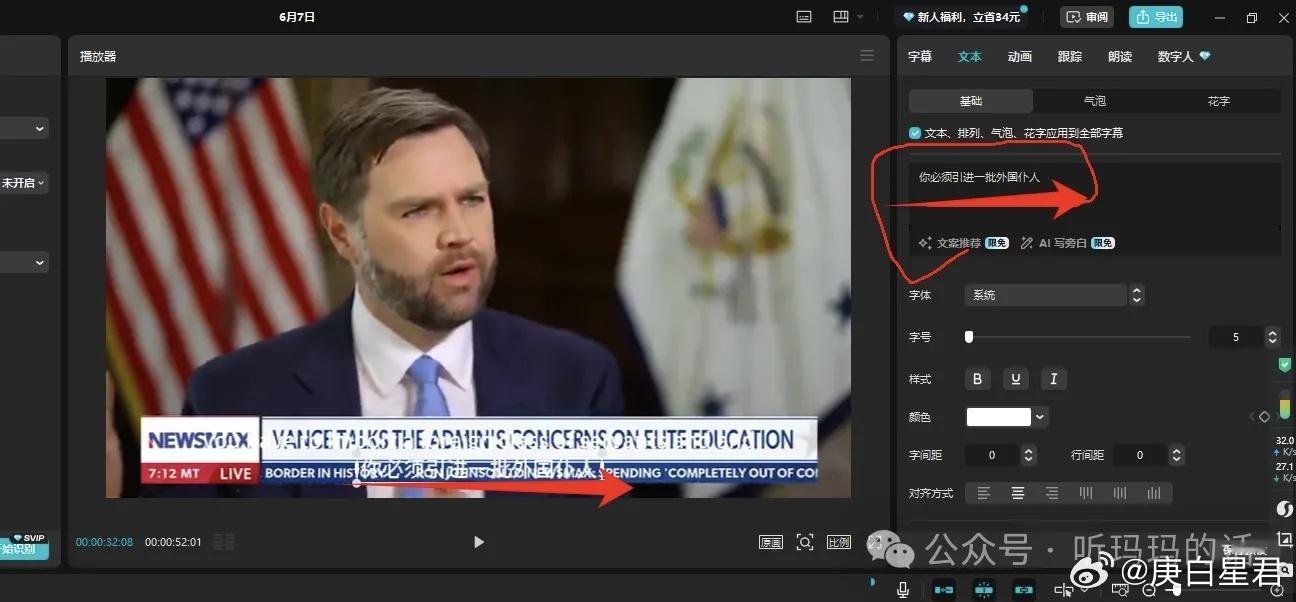
Task: Align text right
Action: click(x=1051, y=493)
